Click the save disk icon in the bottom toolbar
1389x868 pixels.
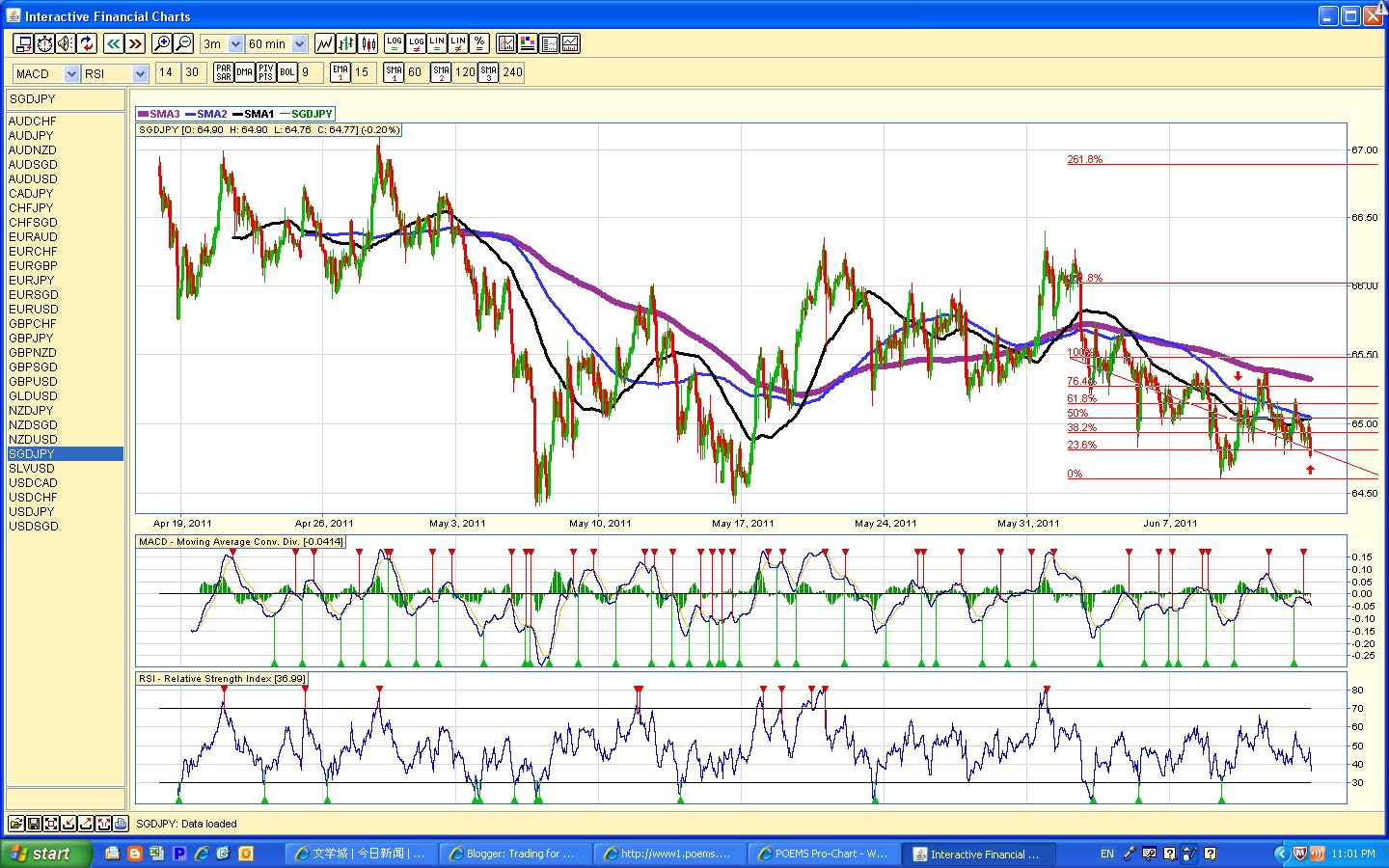(x=33, y=824)
